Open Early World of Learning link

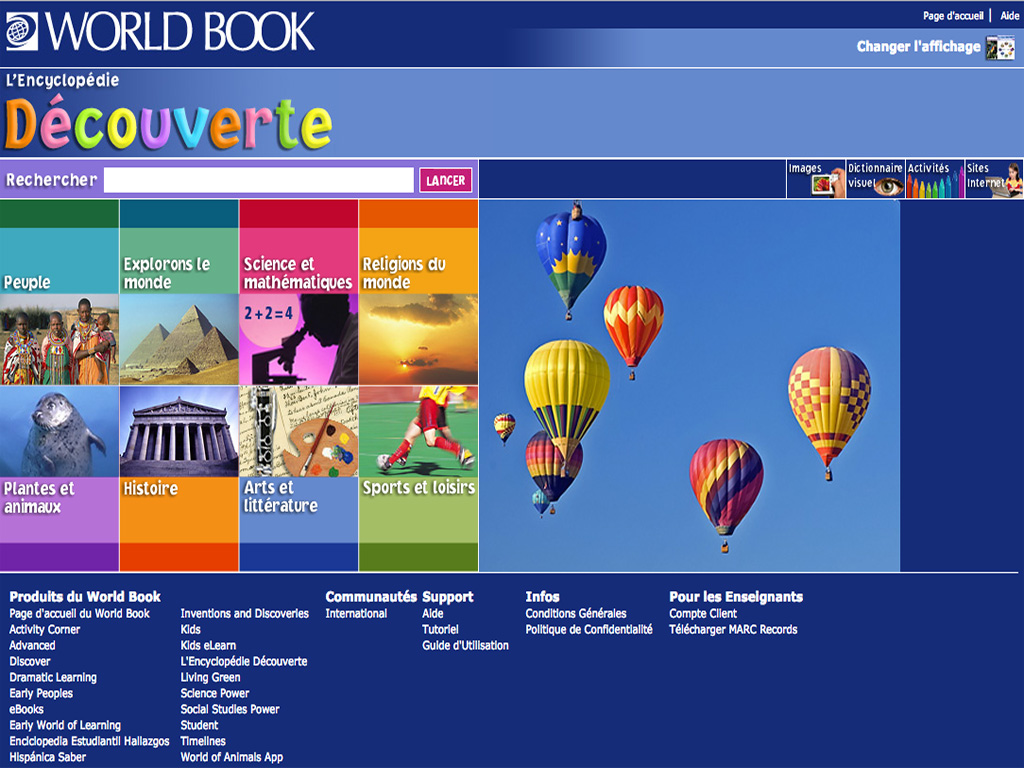click(x=65, y=725)
